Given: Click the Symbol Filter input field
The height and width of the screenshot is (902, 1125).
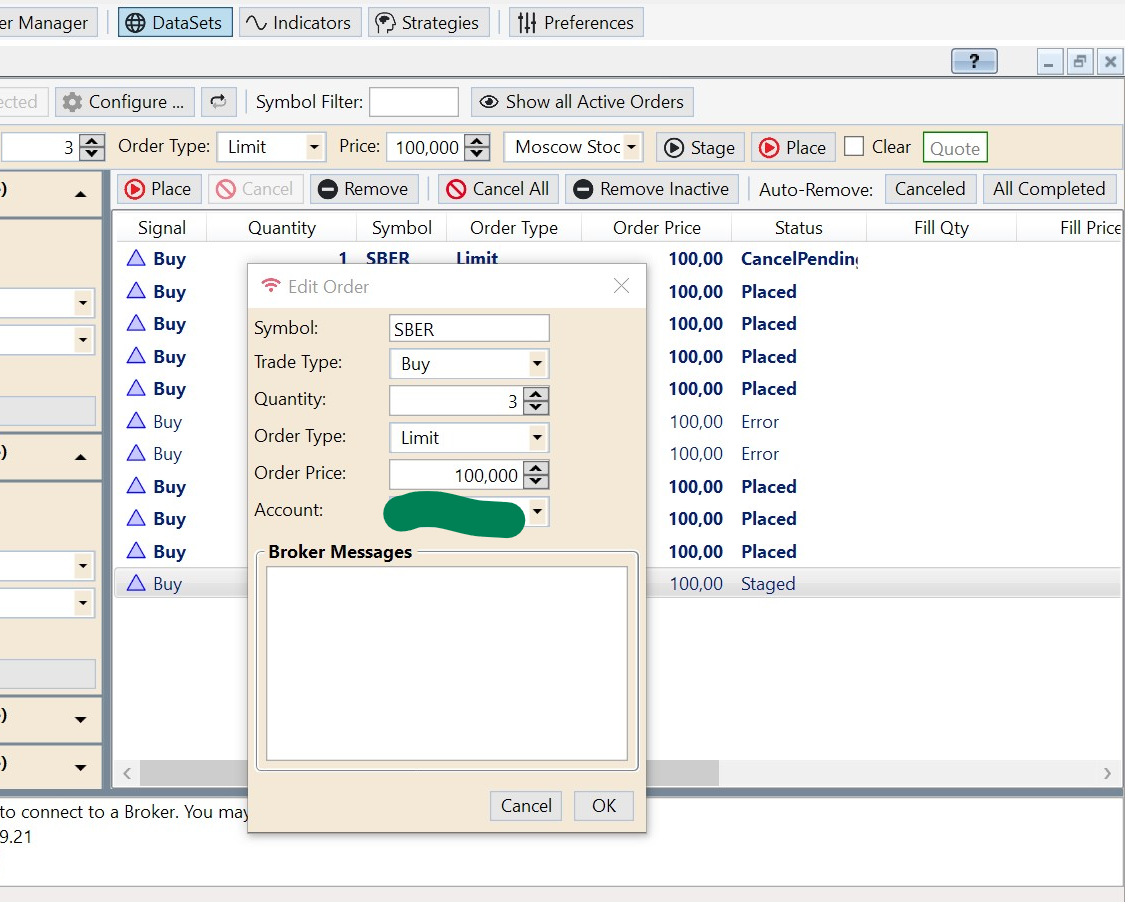Looking at the screenshot, I should click(x=413, y=101).
